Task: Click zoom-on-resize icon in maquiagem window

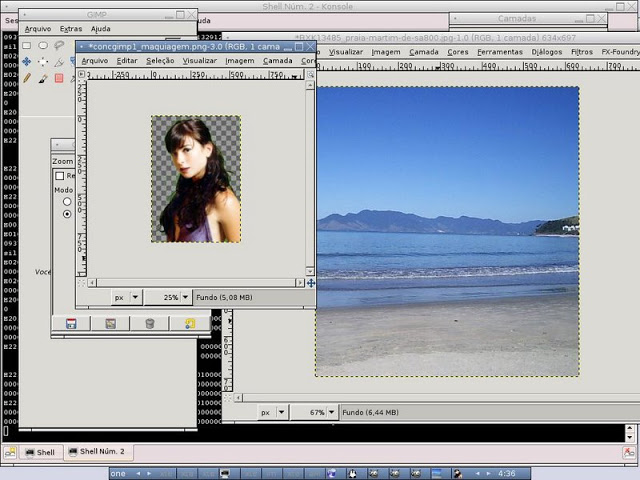Action: click(x=311, y=74)
